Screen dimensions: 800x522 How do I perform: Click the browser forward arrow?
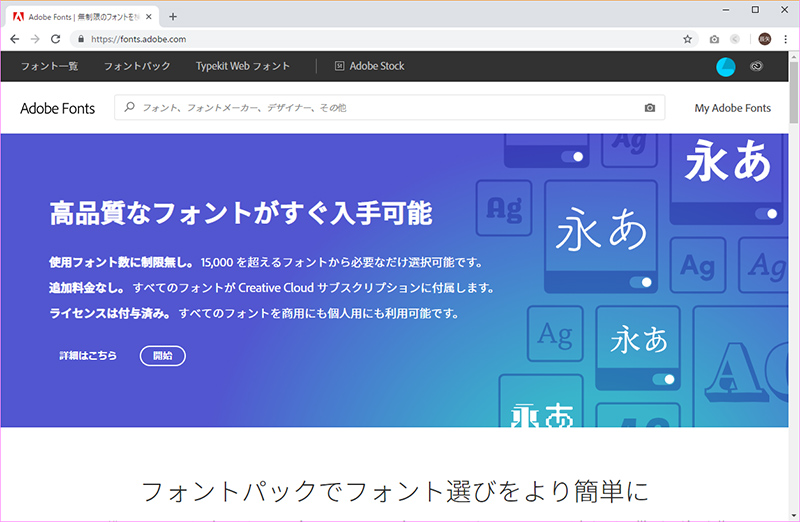35,39
